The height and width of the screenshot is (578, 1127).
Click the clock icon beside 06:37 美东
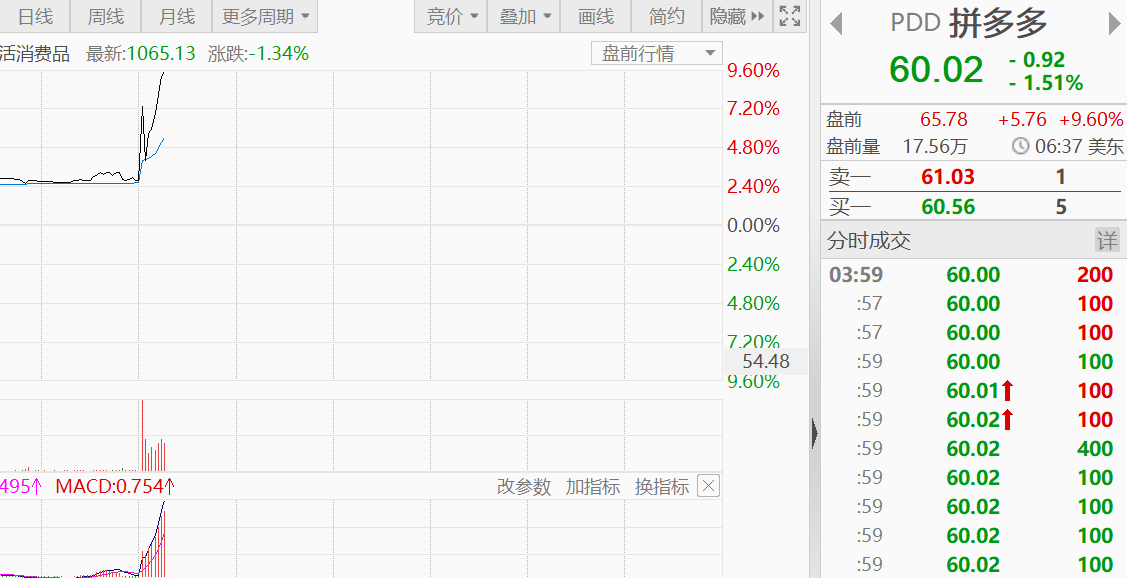pos(1021,147)
